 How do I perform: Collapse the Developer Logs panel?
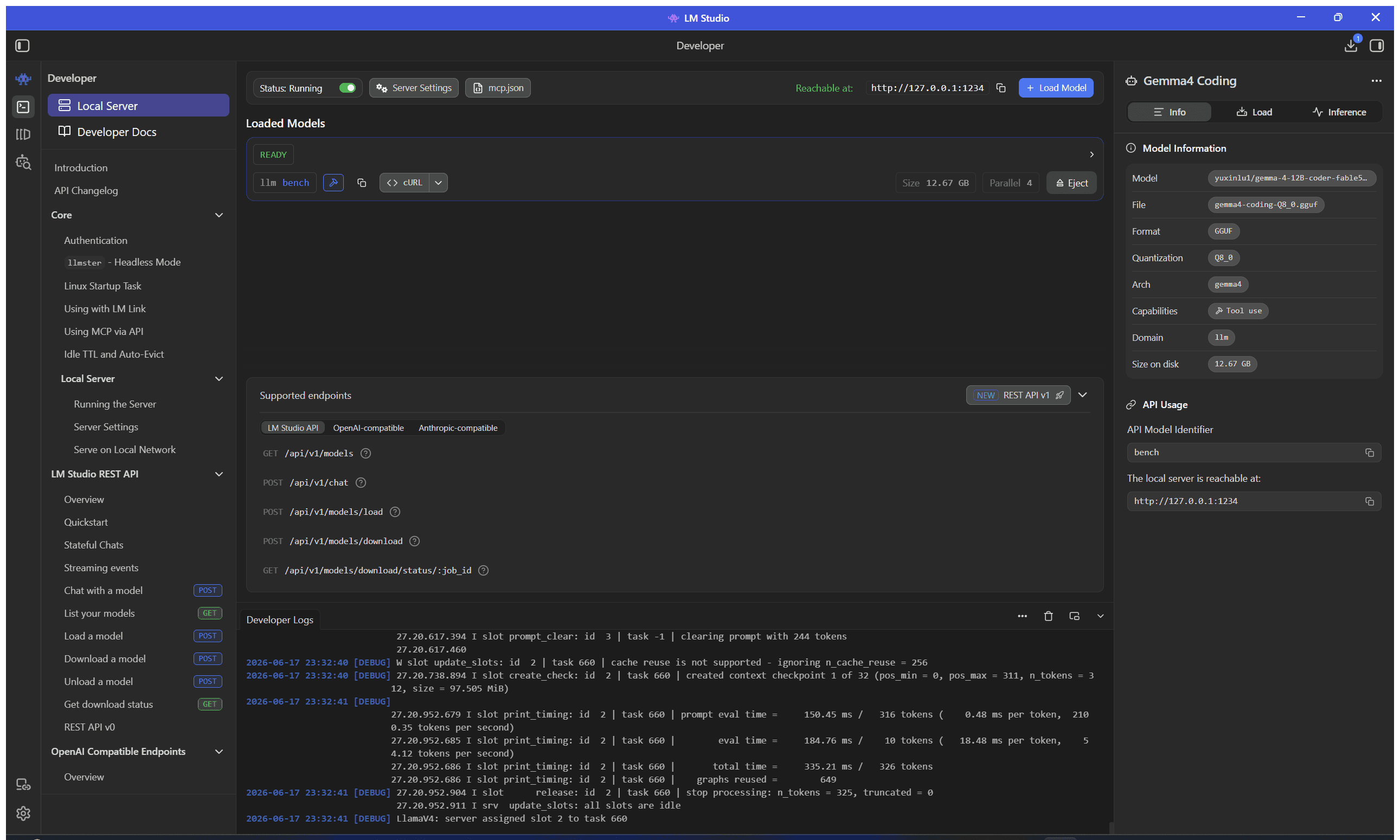coord(1100,616)
